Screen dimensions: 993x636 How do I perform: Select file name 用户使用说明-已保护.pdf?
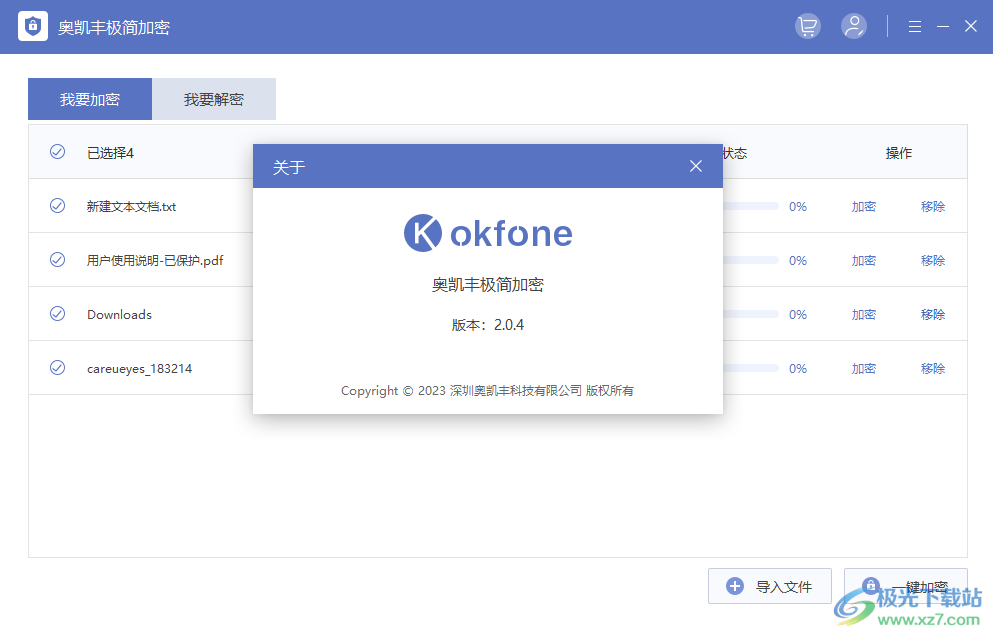coord(155,260)
